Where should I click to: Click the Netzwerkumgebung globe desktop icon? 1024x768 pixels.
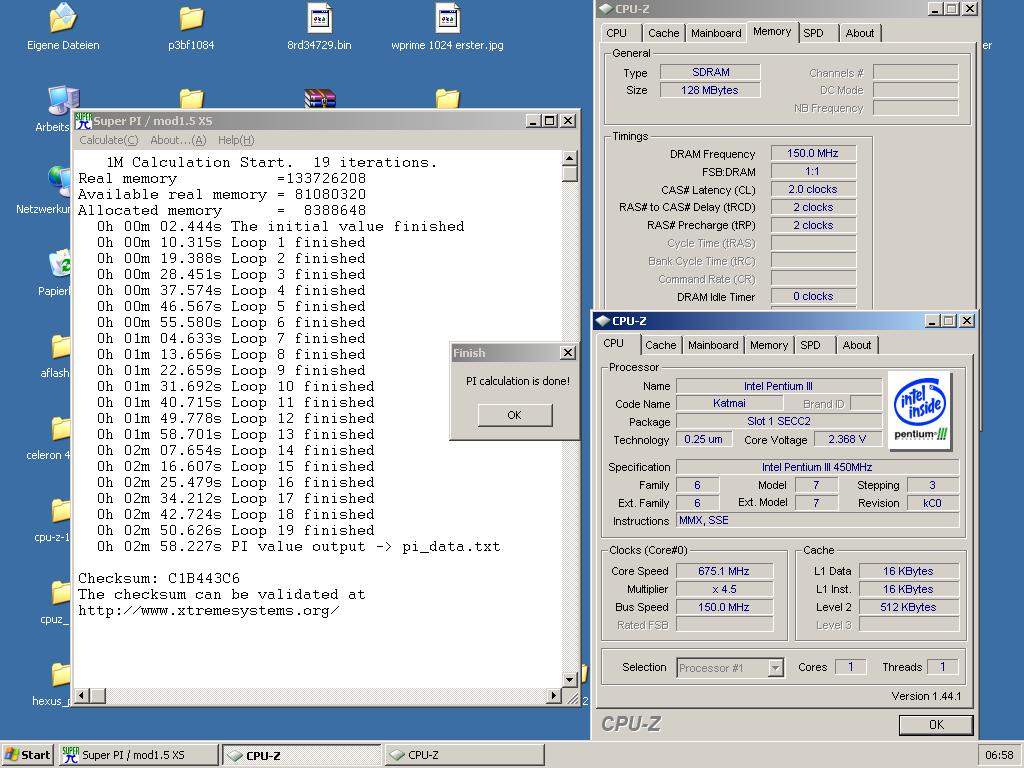(60, 183)
